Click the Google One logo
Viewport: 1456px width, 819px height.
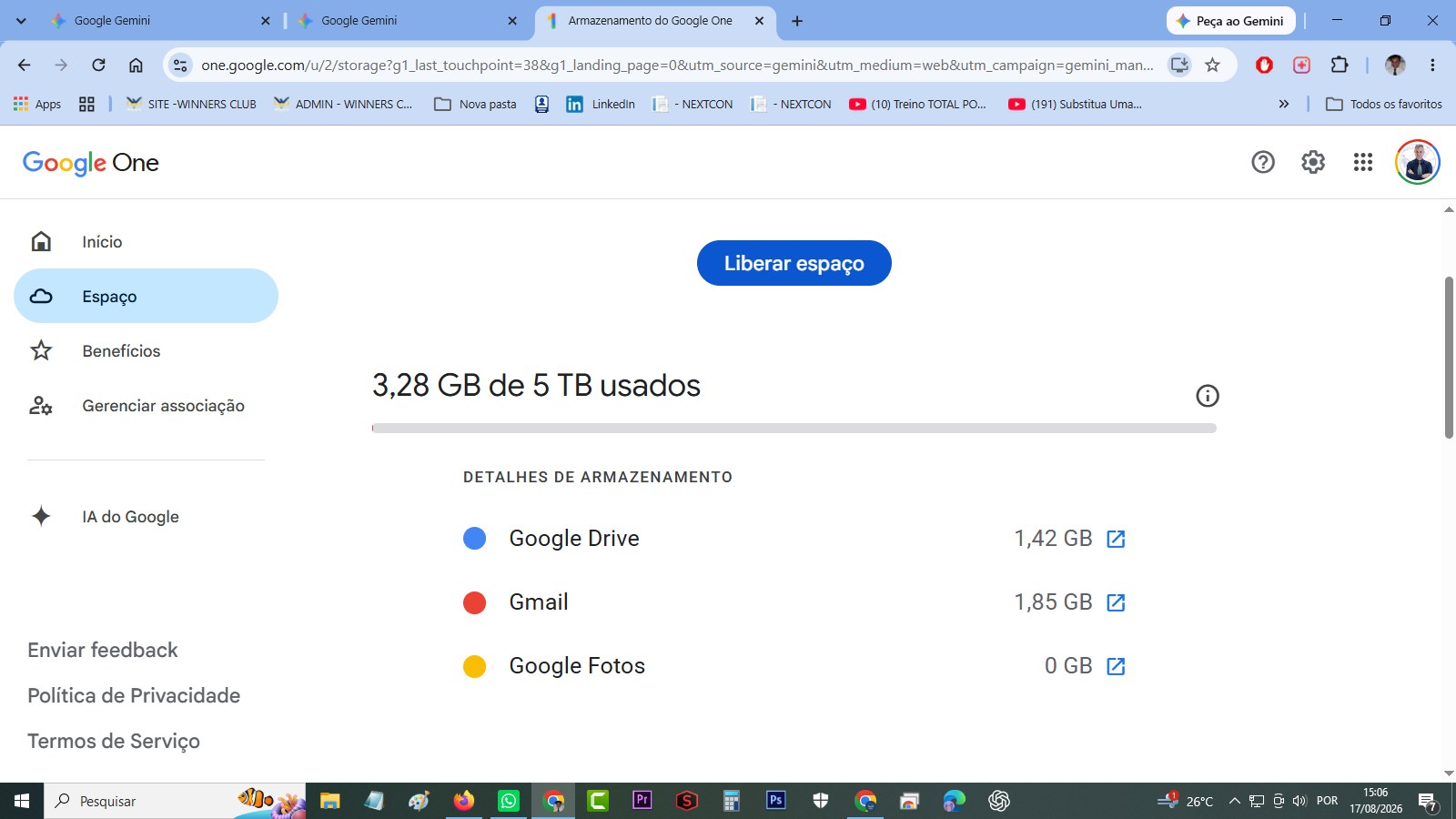pos(91,163)
